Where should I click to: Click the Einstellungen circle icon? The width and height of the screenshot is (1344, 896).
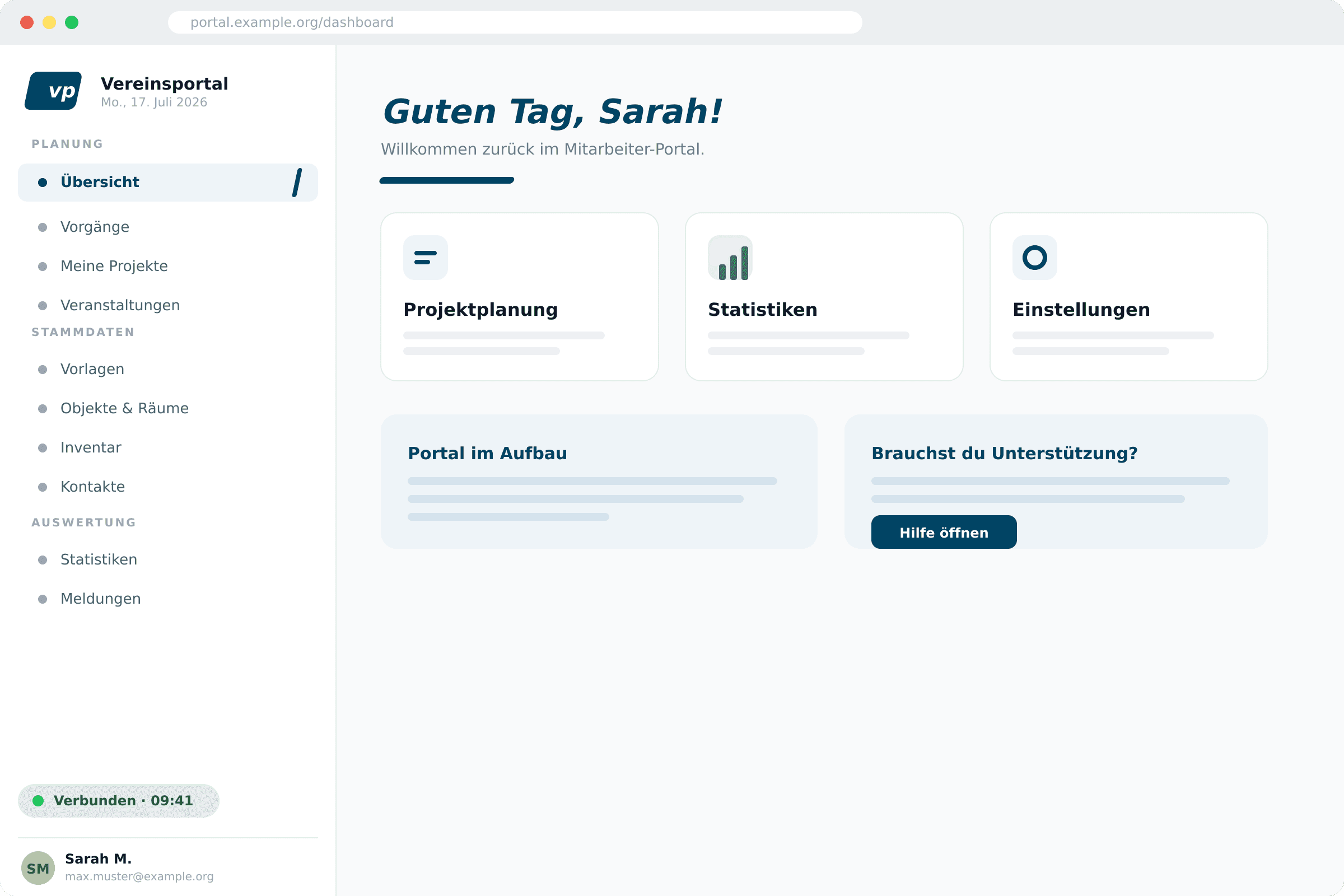tap(1034, 258)
